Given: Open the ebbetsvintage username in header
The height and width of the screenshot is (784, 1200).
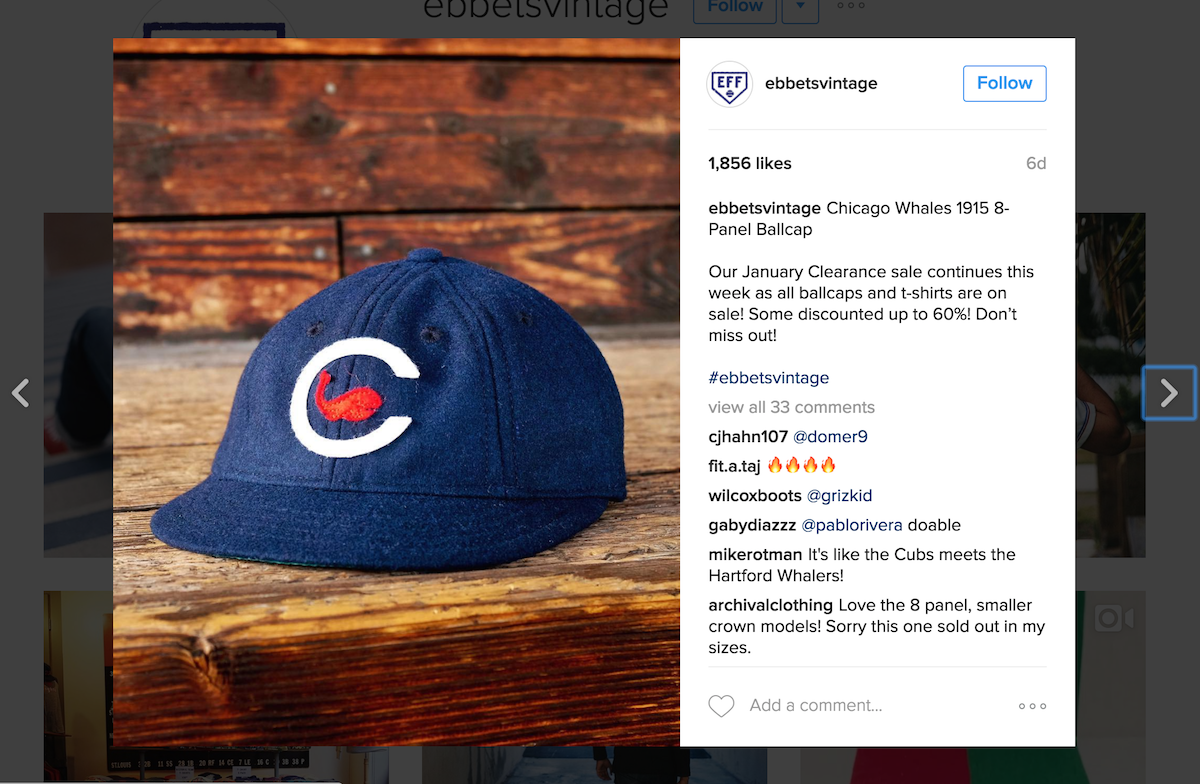Looking at the screenshot, I should click(x=820, y=84).
